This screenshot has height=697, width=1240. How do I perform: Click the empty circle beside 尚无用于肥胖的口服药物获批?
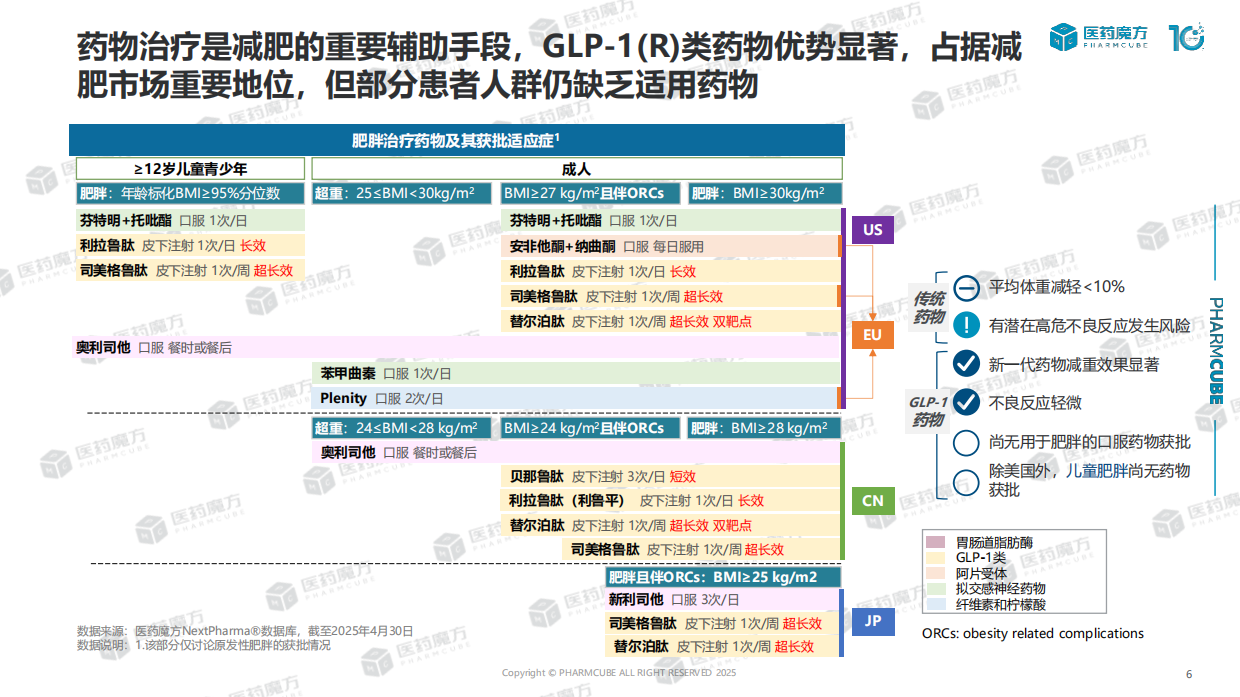(x=965, y=442)
